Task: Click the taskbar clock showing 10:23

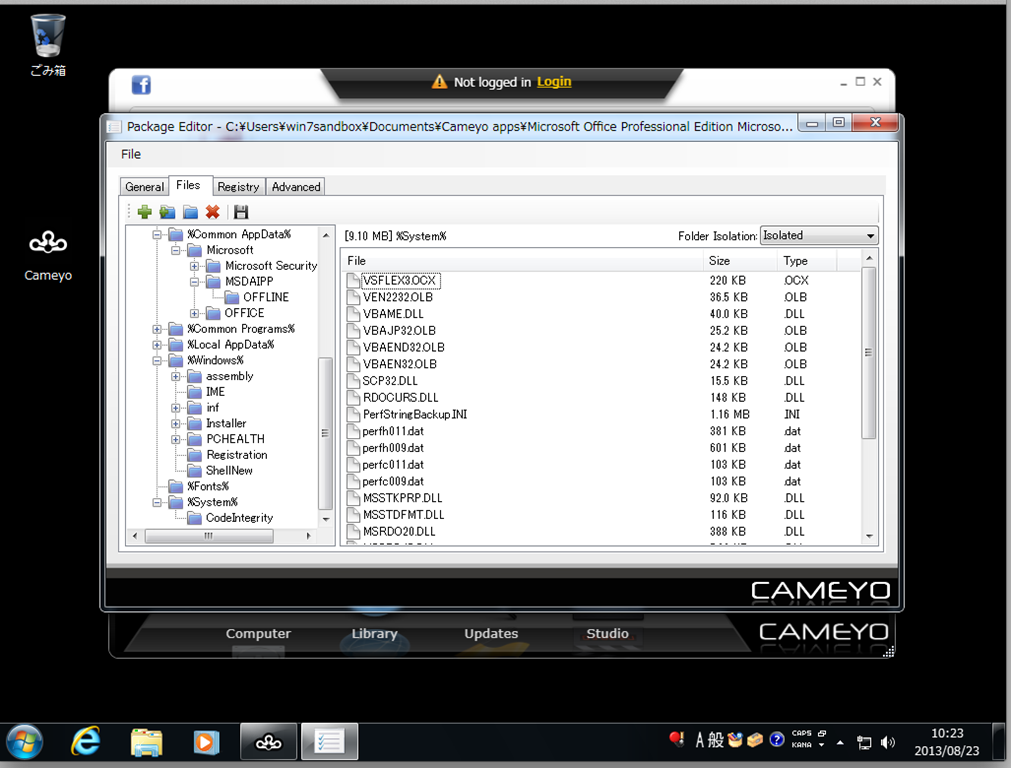Action: (x=947, y=742)
